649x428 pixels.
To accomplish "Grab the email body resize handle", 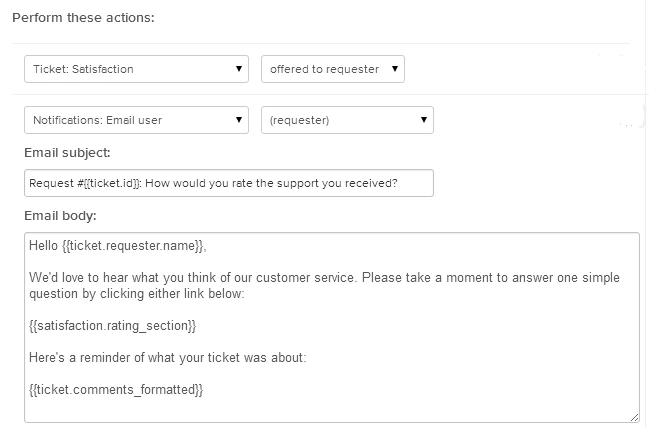I will pyautogui.click(x=634, y=416).
